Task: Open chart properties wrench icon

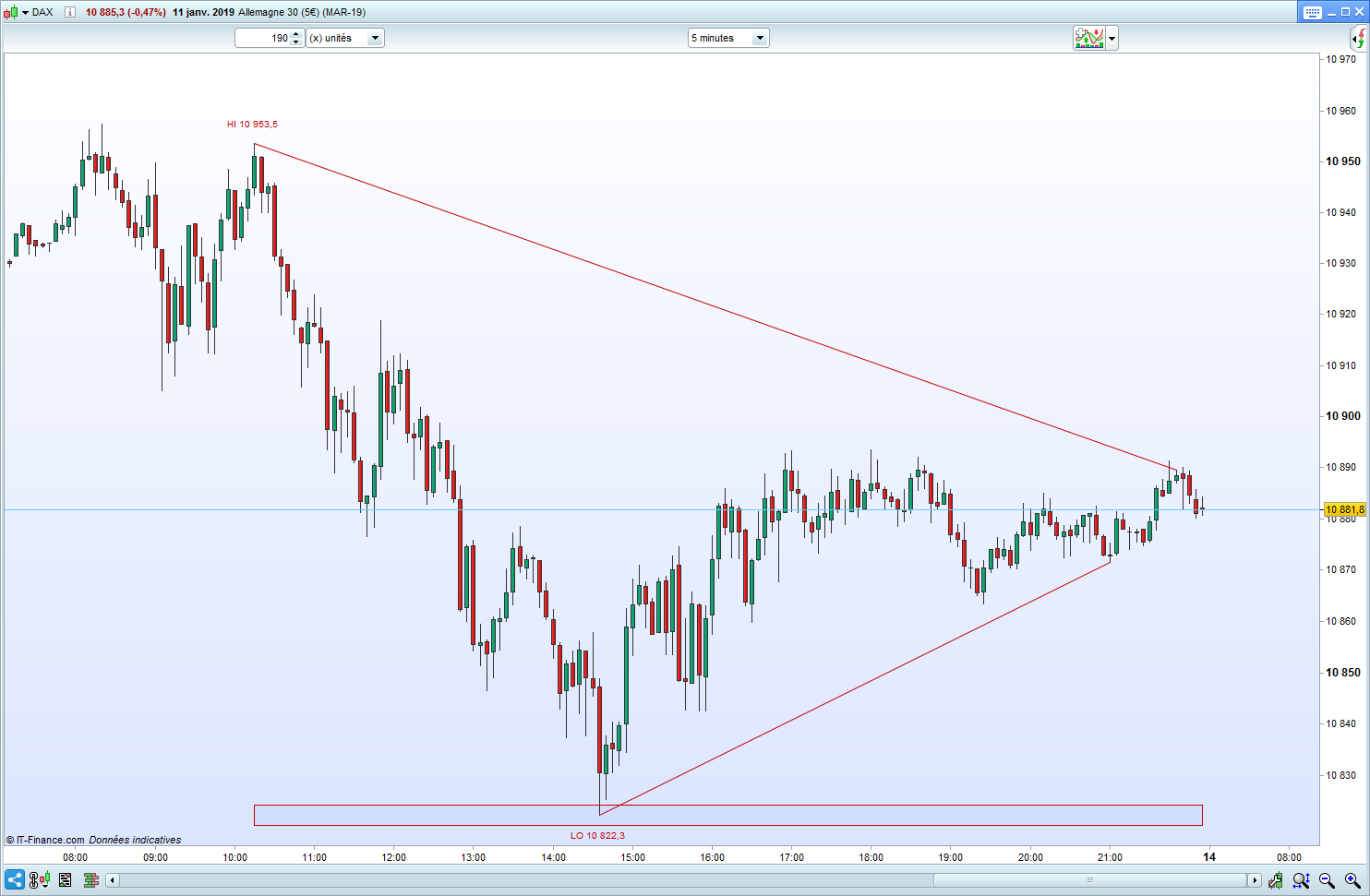Action: coord(1275,879)
